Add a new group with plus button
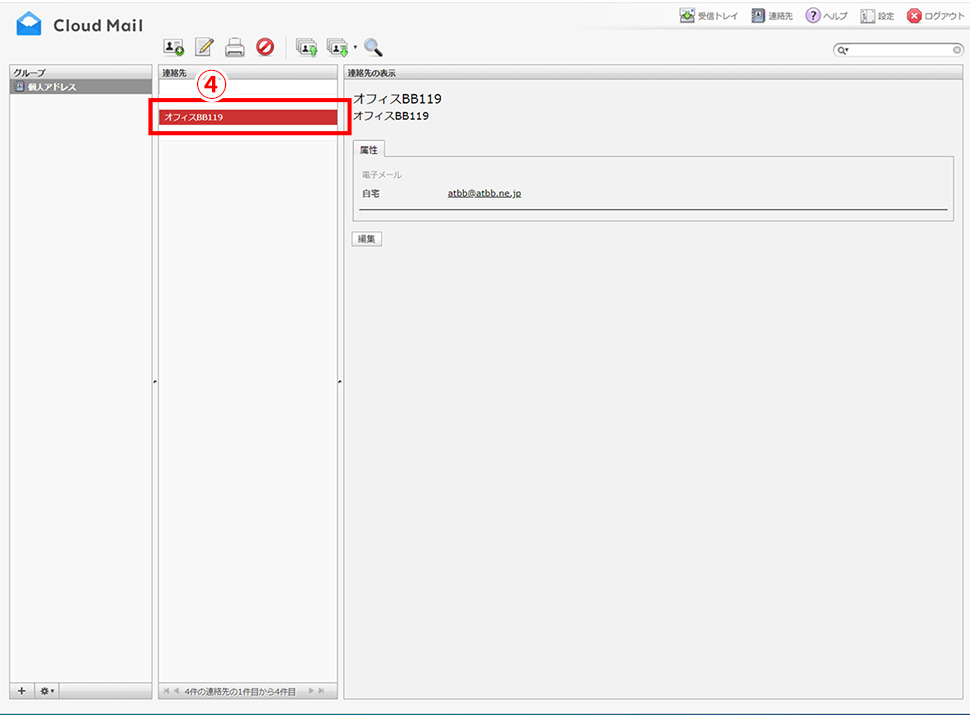The height and width of the screenshot is (715, 970). (x=22, y=691)
